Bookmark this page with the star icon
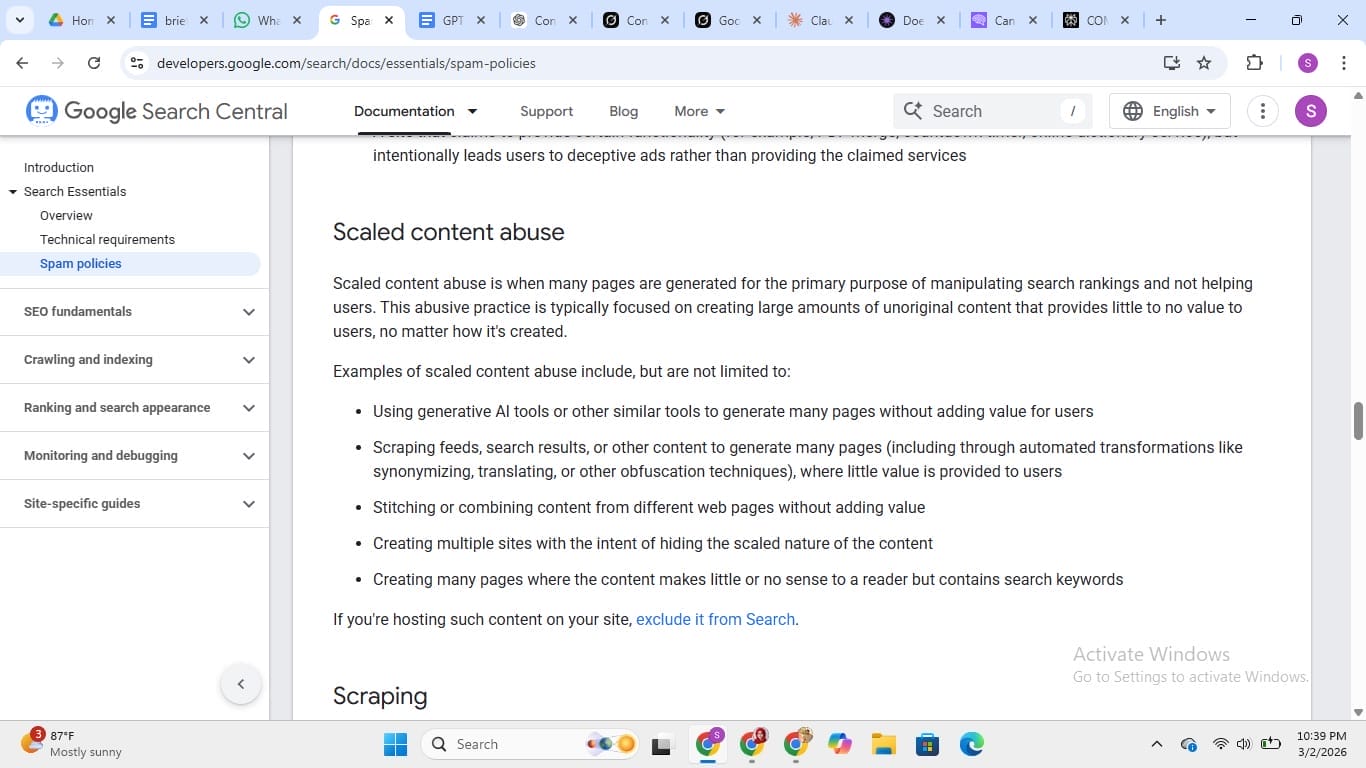The image size is (1366, 768). click(1204, 62)
